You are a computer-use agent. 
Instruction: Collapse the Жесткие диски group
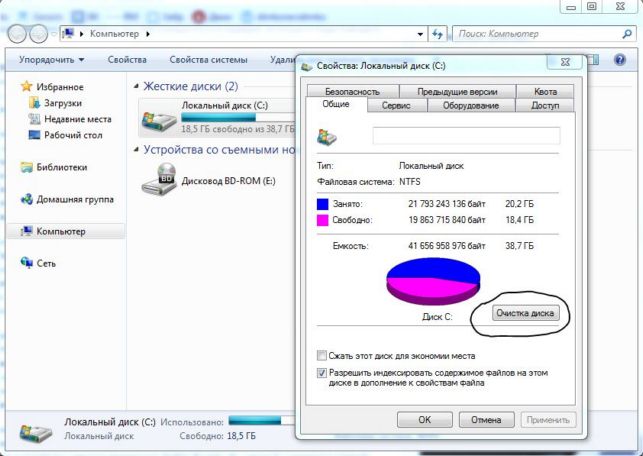pos(136,87)
